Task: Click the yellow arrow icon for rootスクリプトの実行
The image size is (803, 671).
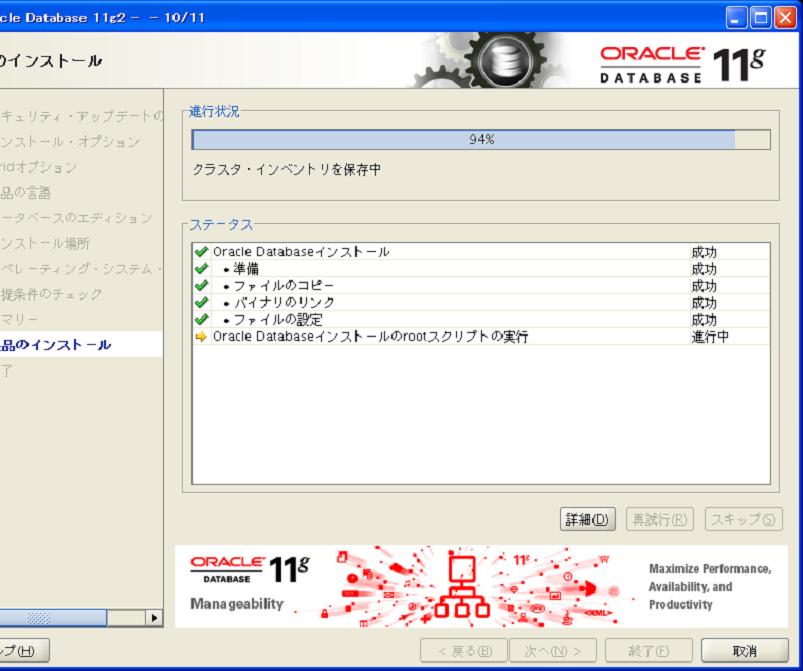Action: click(x=201, y=337)
